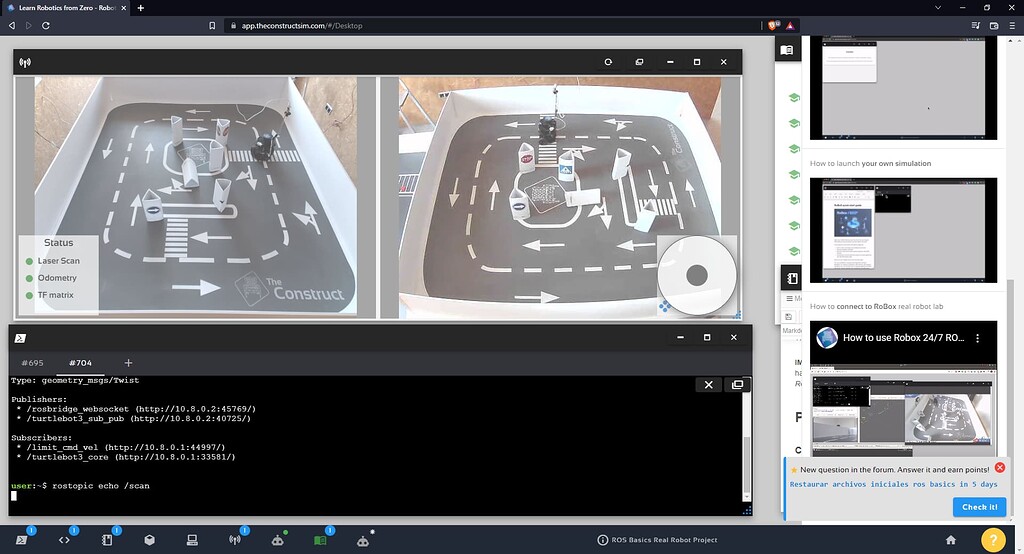Open the cube simulation icon in bottom dock

[150, 540]
